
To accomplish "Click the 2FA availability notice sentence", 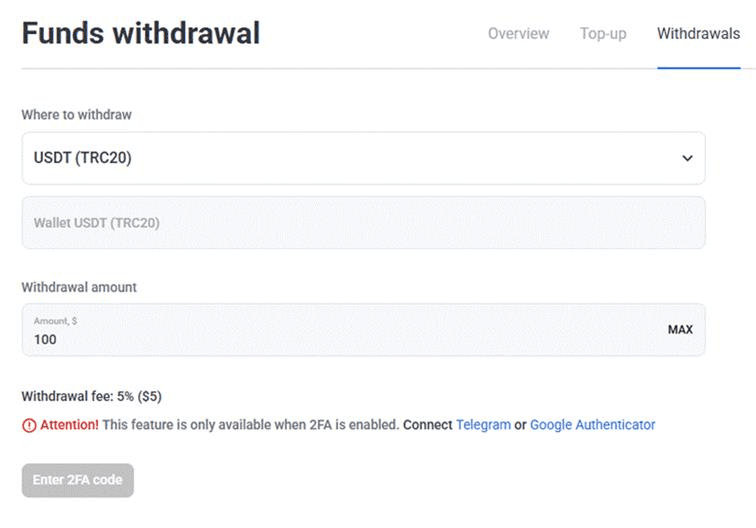I will pos(250,425).
